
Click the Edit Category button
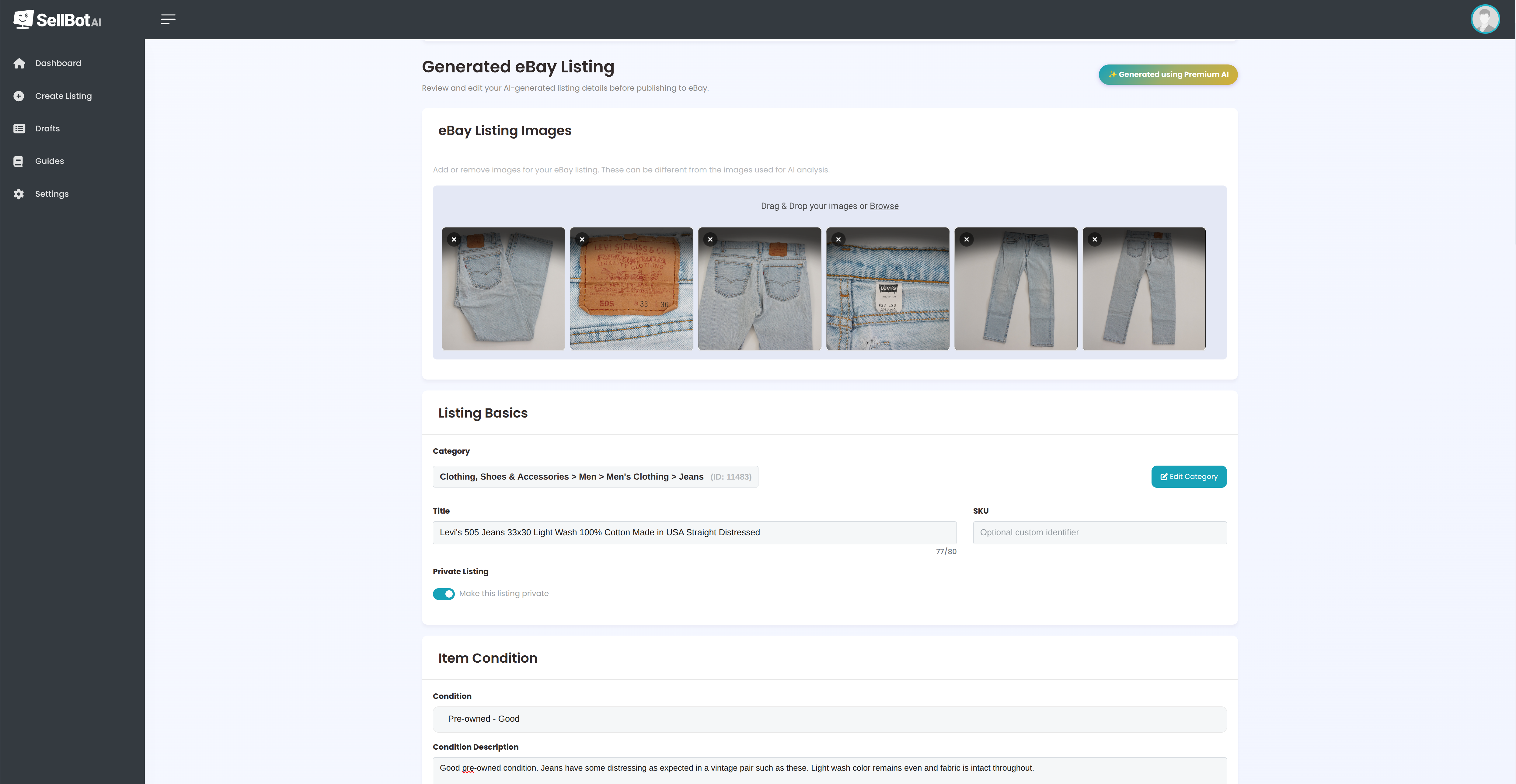[1189, 477]
